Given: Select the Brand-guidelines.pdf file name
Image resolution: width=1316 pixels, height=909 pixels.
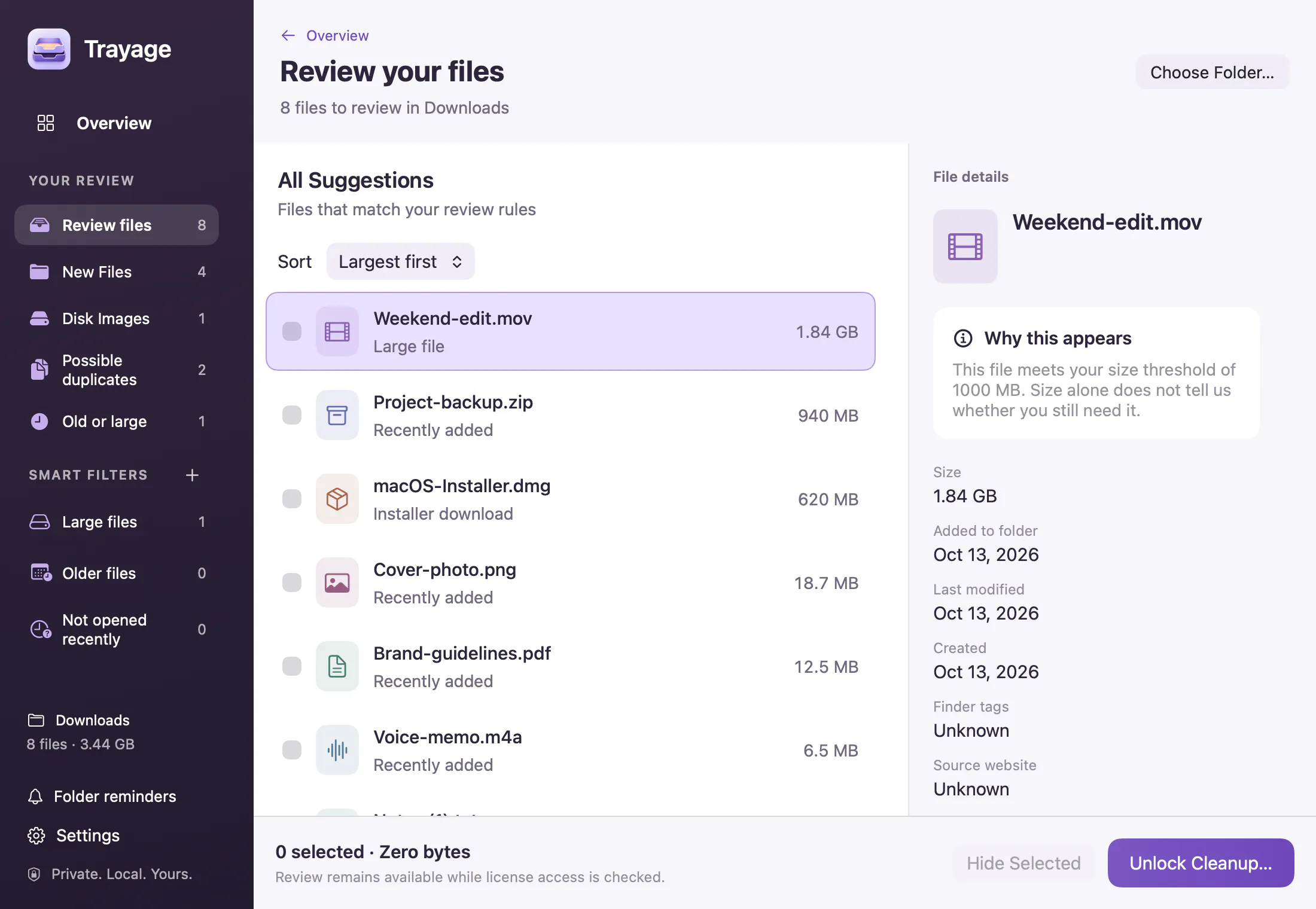Looking at the screenshot, I should 462,653.
